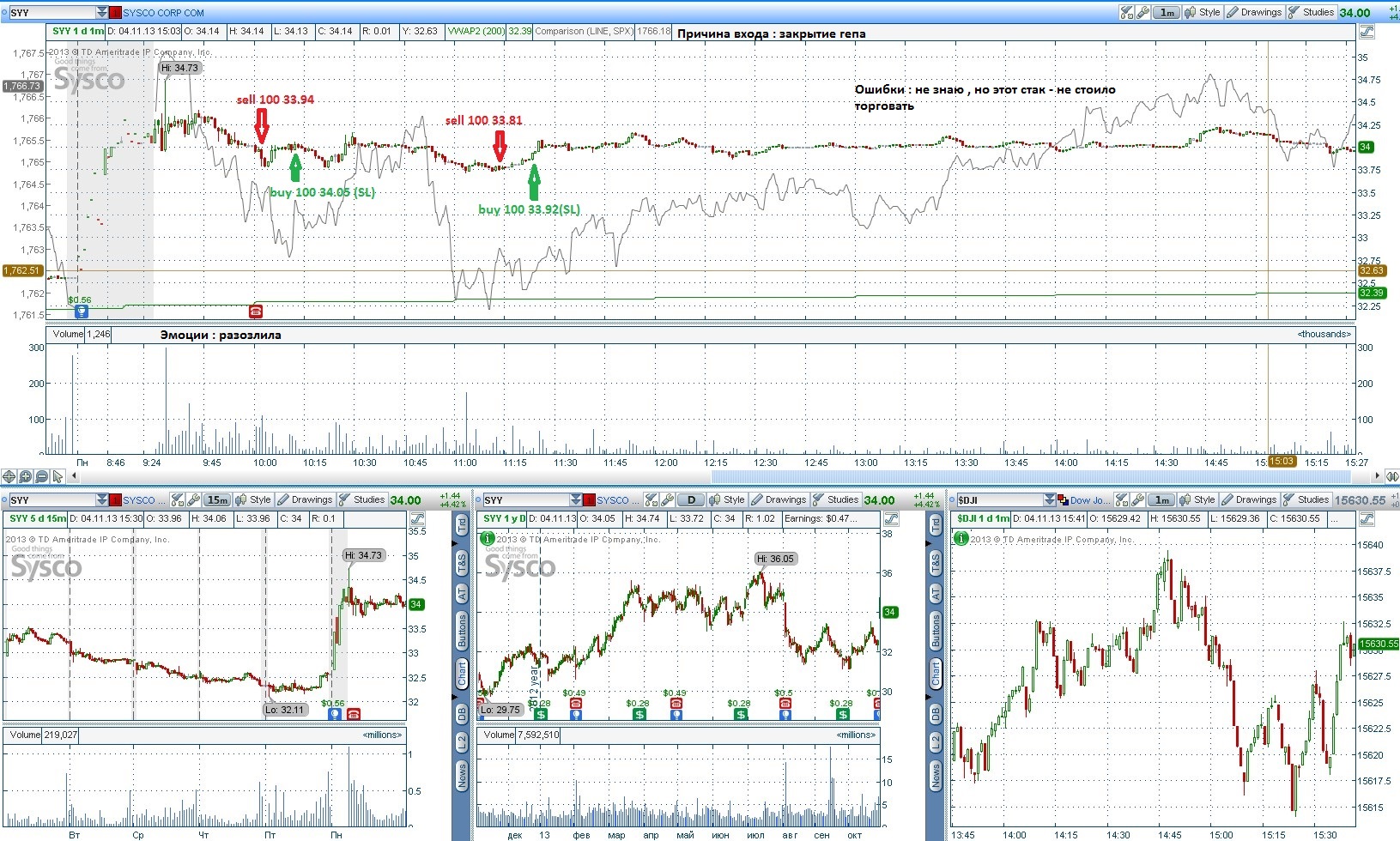1400x841 pixels.
Task: Click the zoom-in magnifier below the top chart
Action: pos(26,476)
